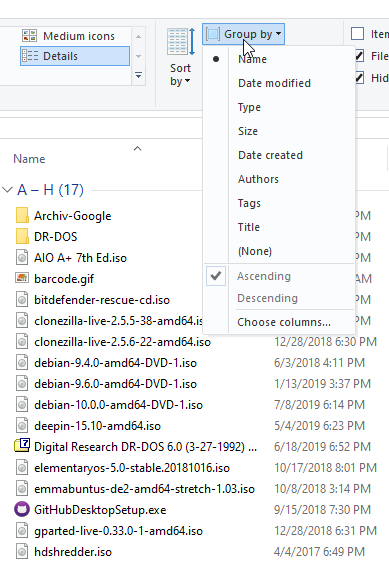389x561 pixels.
Task: Group files by Date created
Action: 270,155
